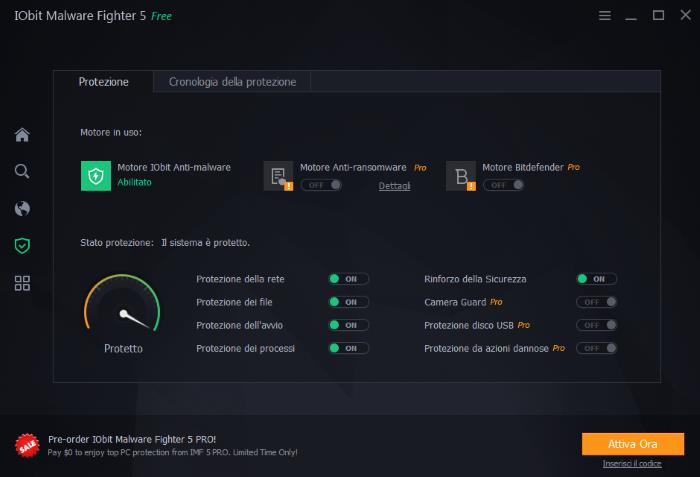Enable Camera Guard toggle
The height and width of the screenshot is (477, 700).
[596, 302]
